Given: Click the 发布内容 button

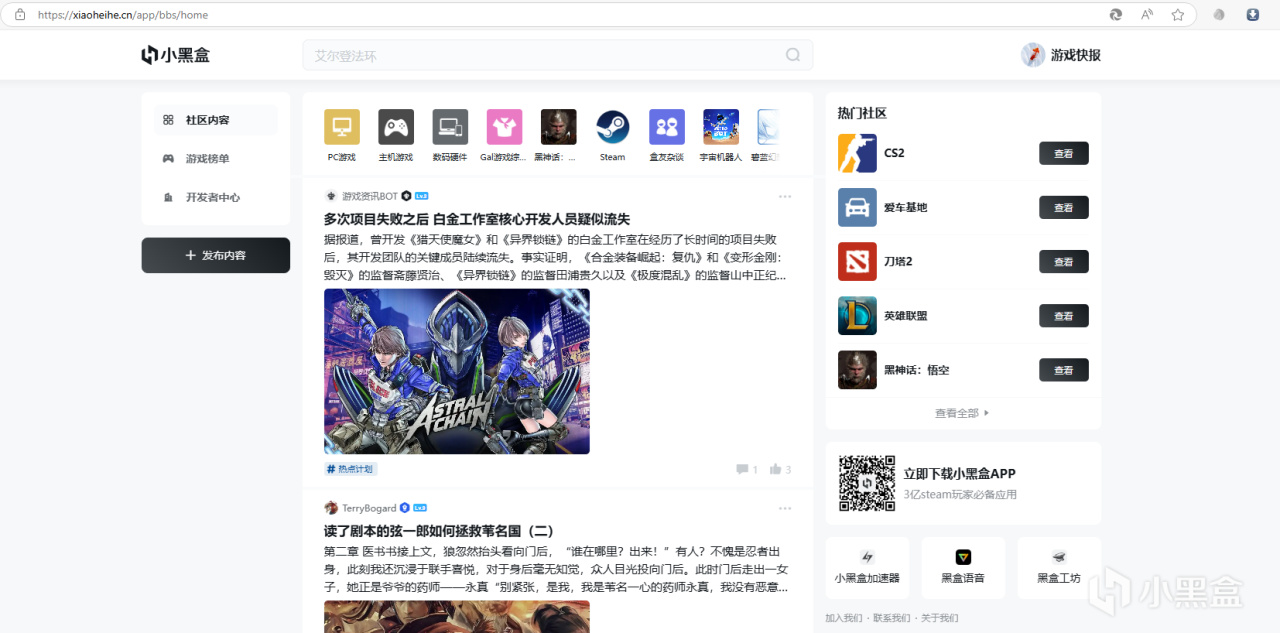Looking at the screenshot, I should pos(216,255).
